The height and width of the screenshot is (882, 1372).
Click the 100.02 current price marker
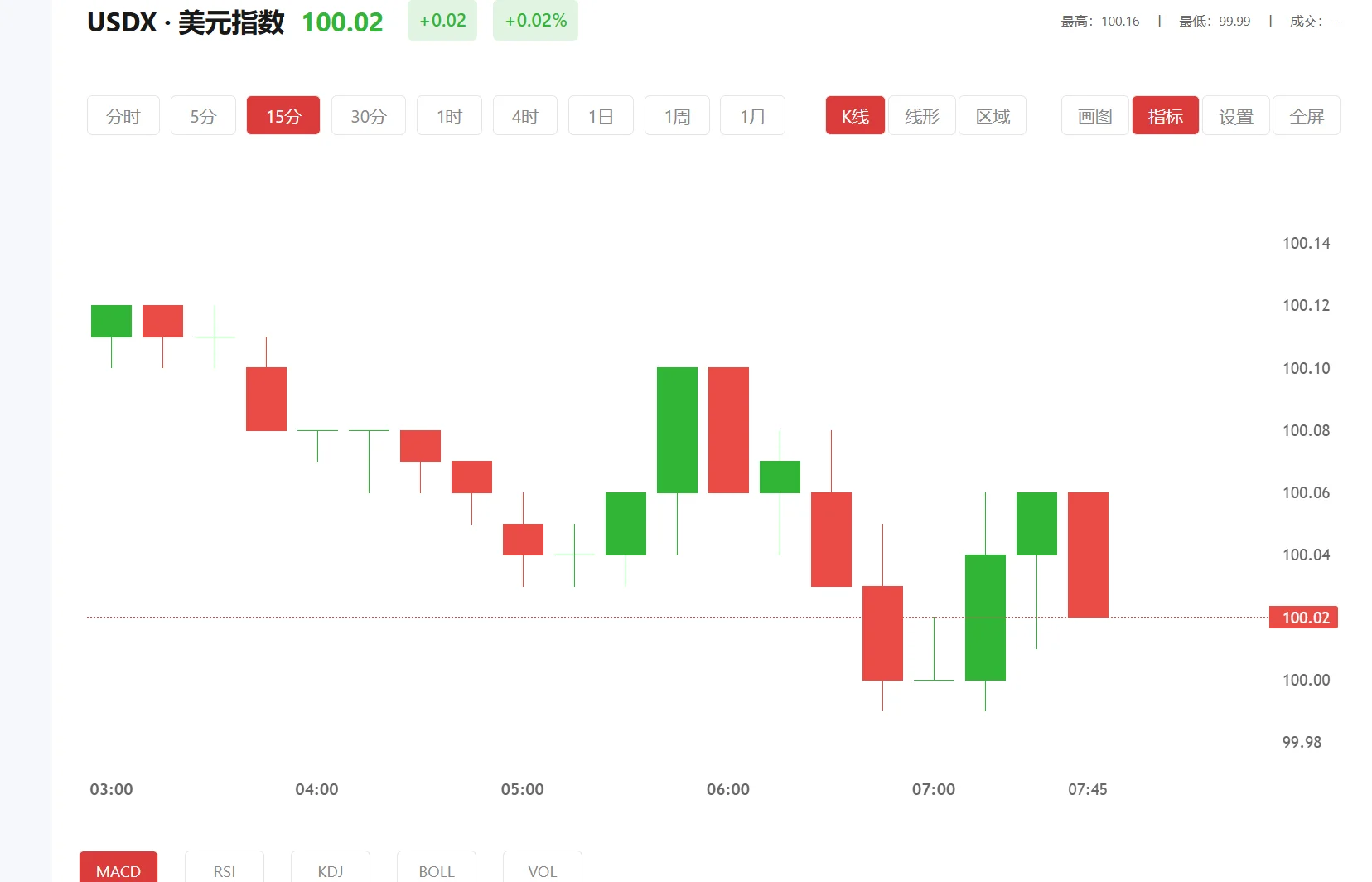pyautogui.click(x=1304, y=618)
